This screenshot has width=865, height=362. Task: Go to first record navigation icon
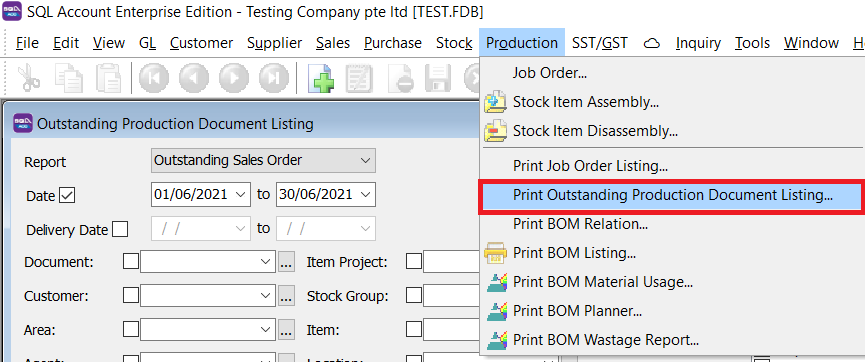pyautogui.click(x=154, y=77)
